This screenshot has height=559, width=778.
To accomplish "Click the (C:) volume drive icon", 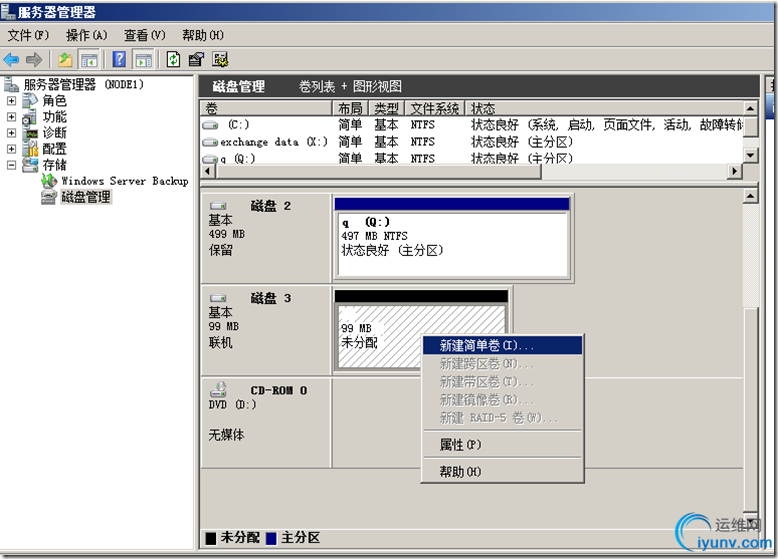I will click(x=210, y=125).
